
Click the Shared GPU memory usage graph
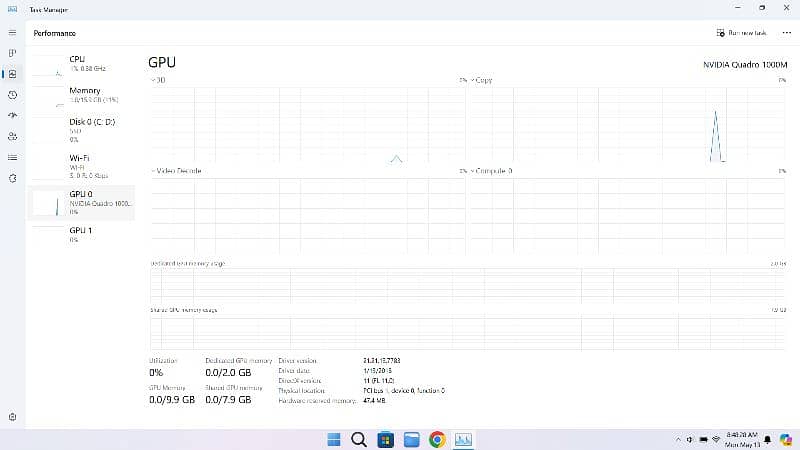pos(467,333)
